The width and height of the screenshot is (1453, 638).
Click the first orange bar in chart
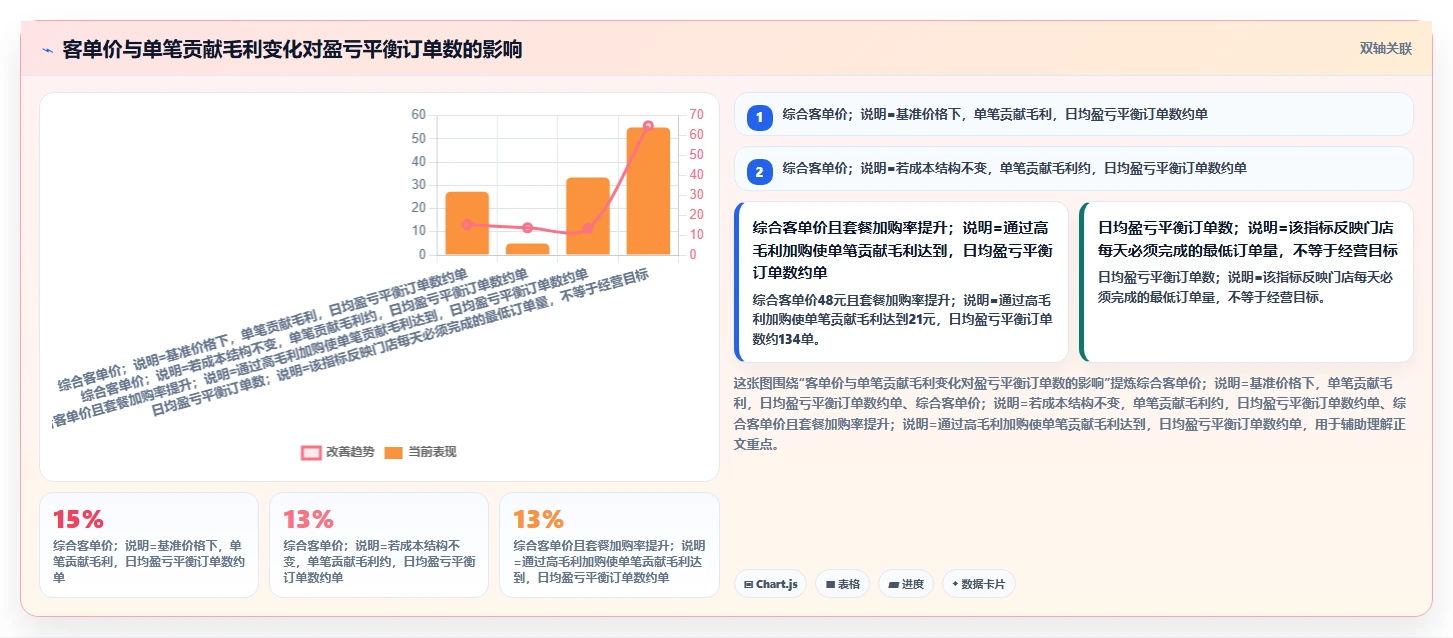[467, 223]
